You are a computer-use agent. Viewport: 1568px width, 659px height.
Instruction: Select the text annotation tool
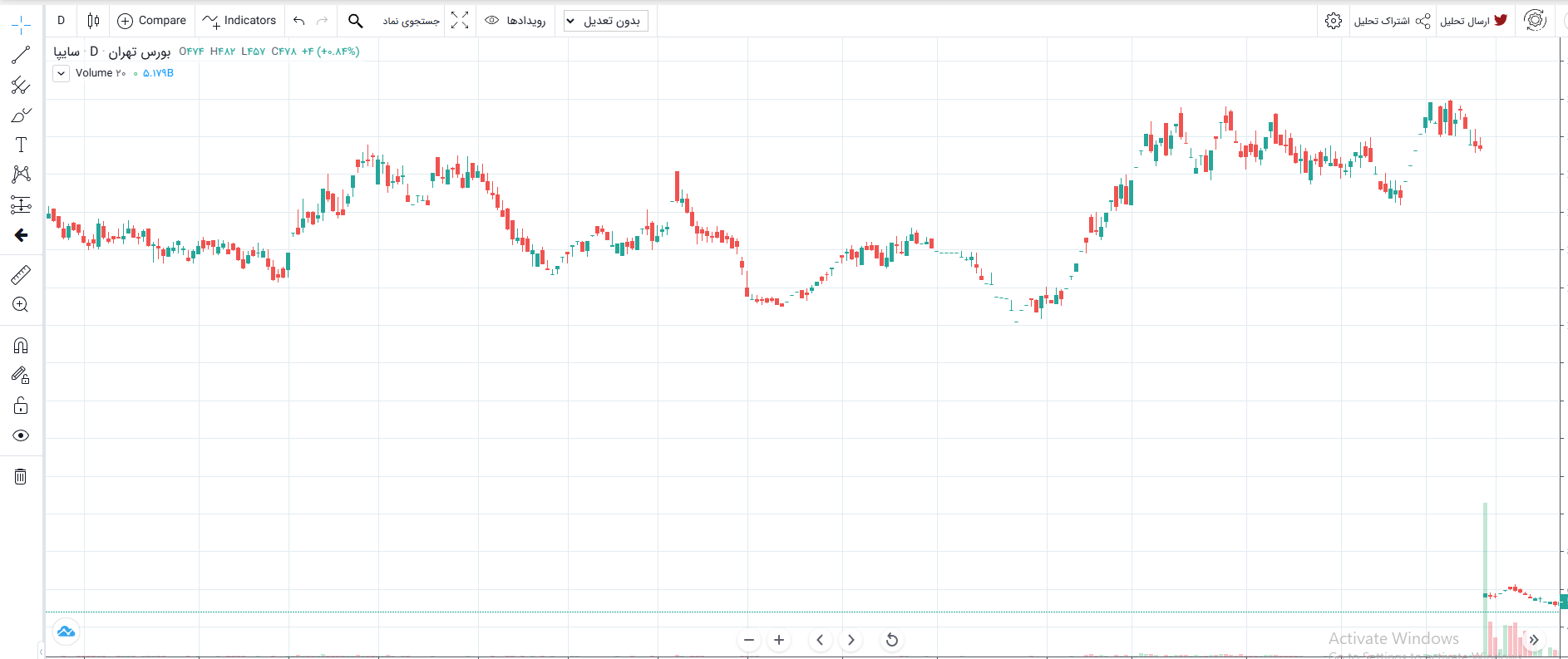pos(21,145)
